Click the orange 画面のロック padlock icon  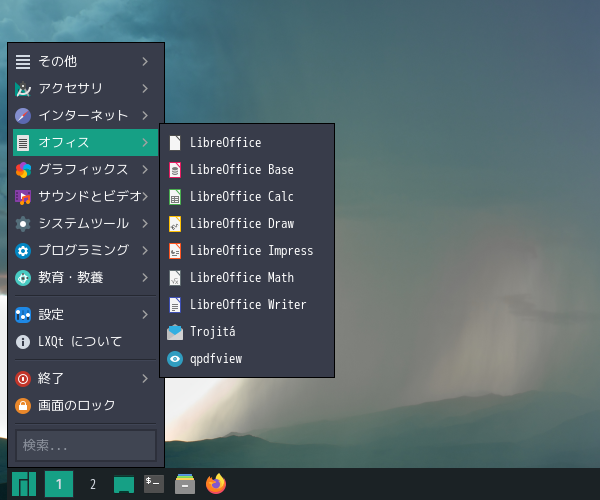click(23, 406)
